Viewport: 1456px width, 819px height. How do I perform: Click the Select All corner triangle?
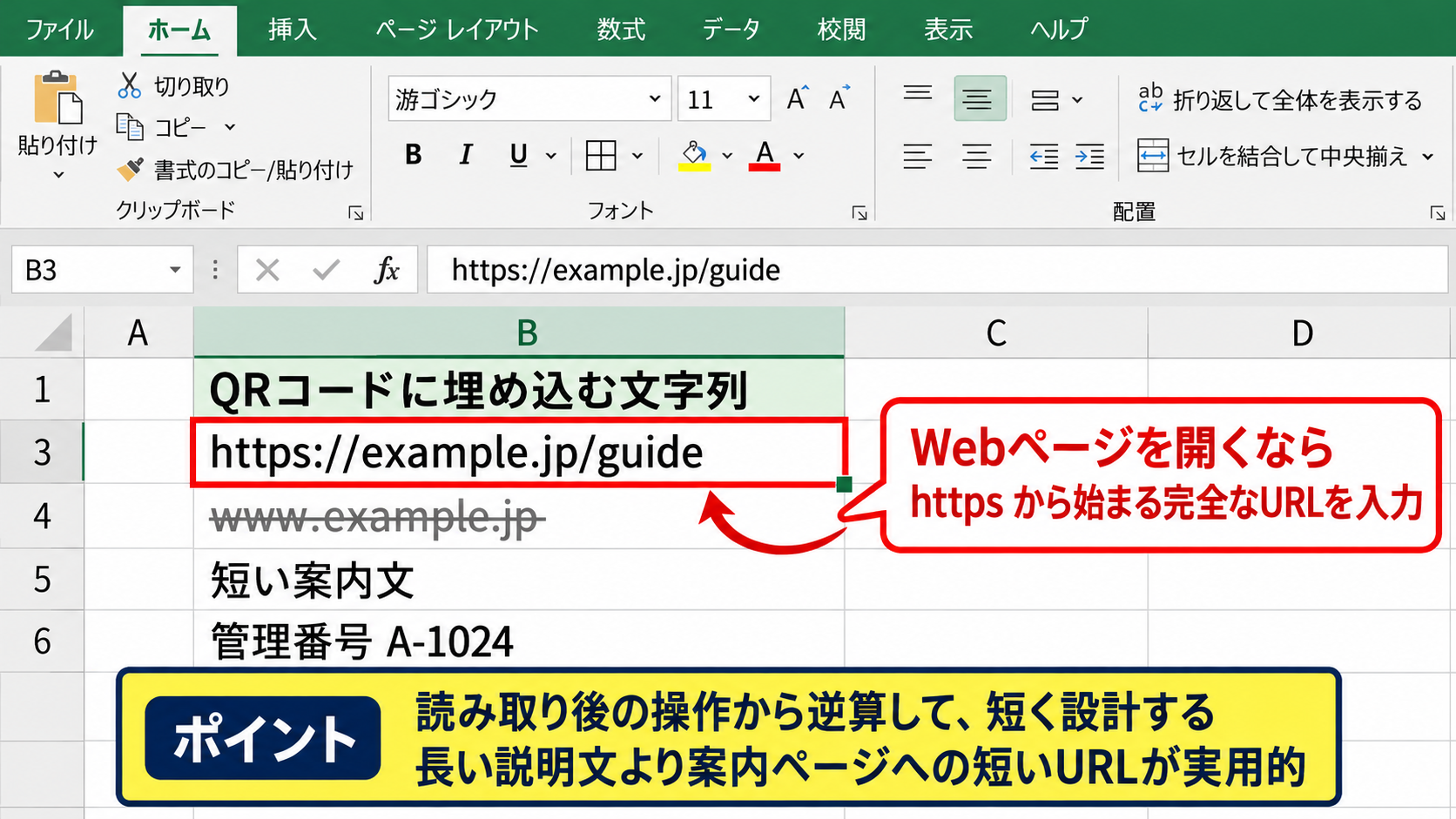coord(51,332)
